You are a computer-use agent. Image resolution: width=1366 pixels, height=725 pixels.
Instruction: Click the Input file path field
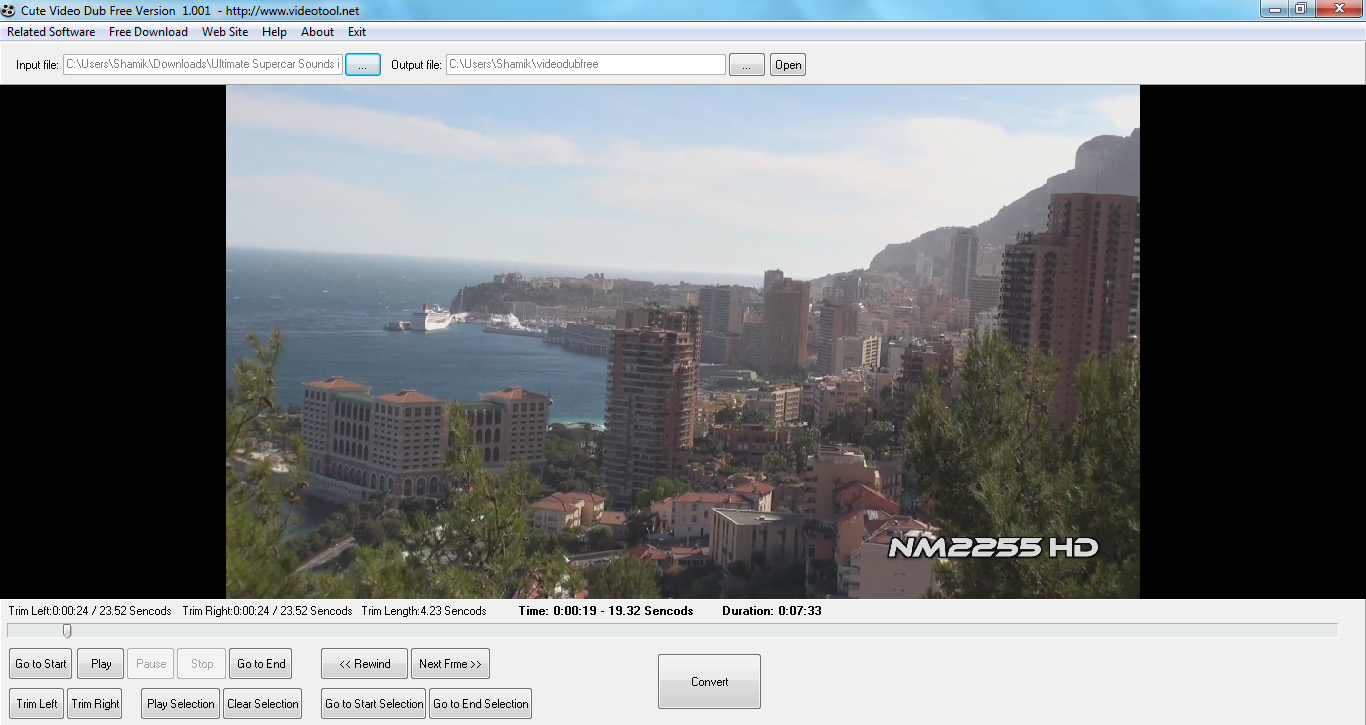coord(203,65)
